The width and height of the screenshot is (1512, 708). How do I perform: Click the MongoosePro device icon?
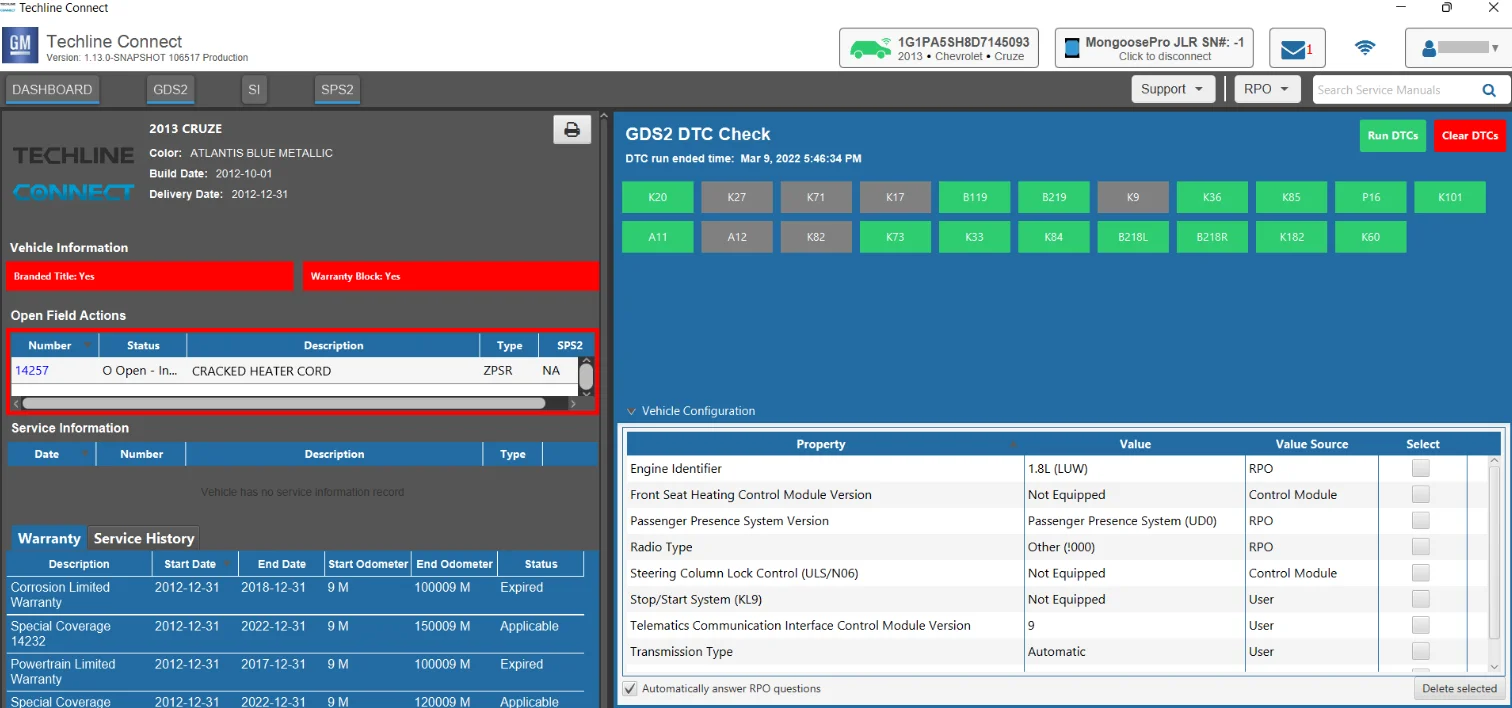(1071, 48)
